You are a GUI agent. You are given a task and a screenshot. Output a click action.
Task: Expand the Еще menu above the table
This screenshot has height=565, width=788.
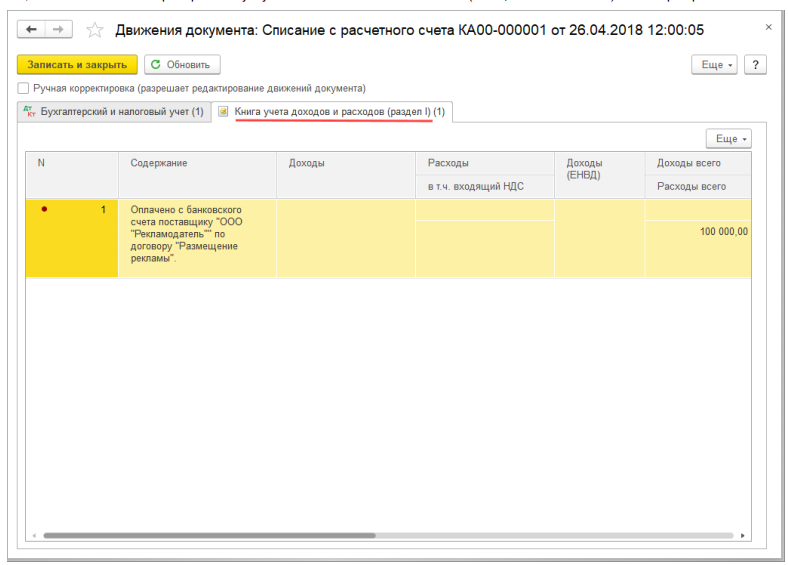coord(729,139)
